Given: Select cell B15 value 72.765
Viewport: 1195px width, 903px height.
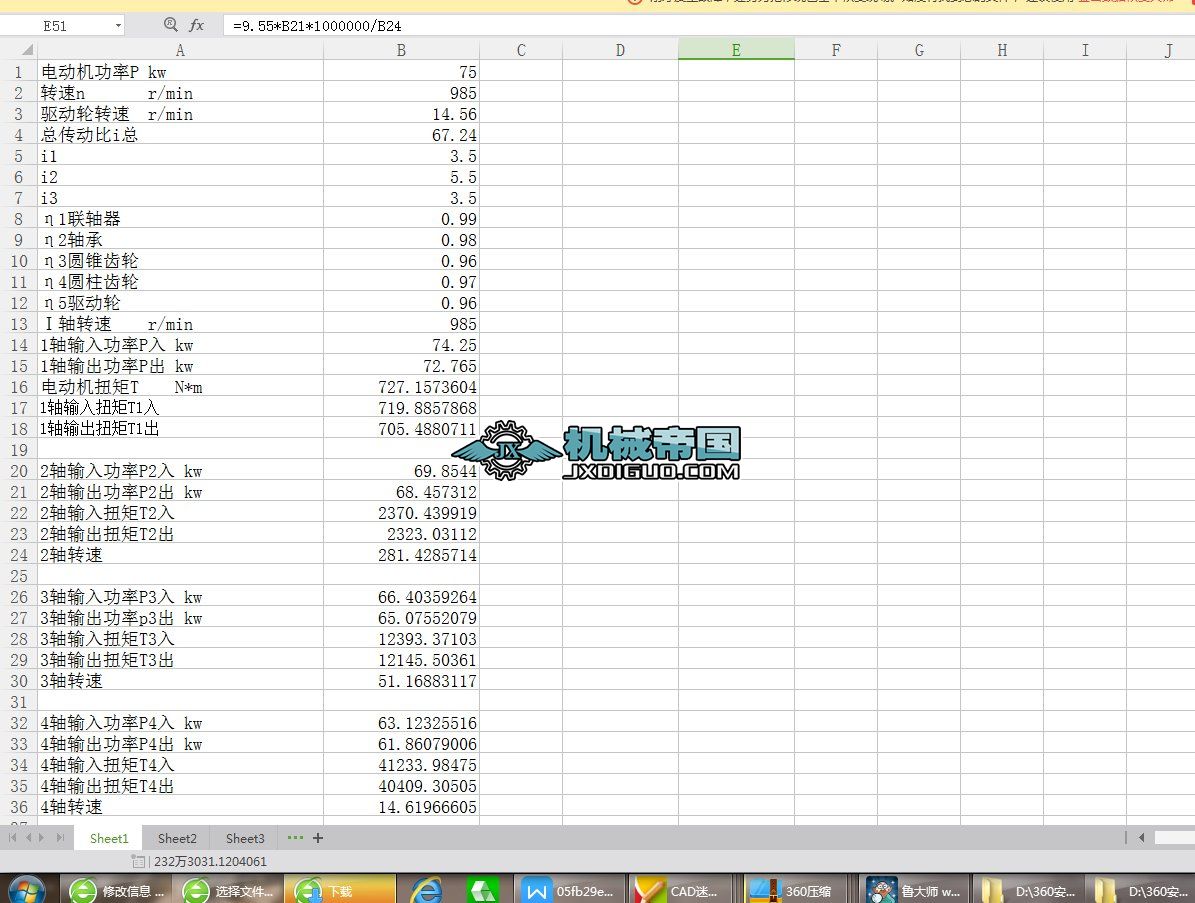Looking at the screenshot, I should click(x=402, y=366).
